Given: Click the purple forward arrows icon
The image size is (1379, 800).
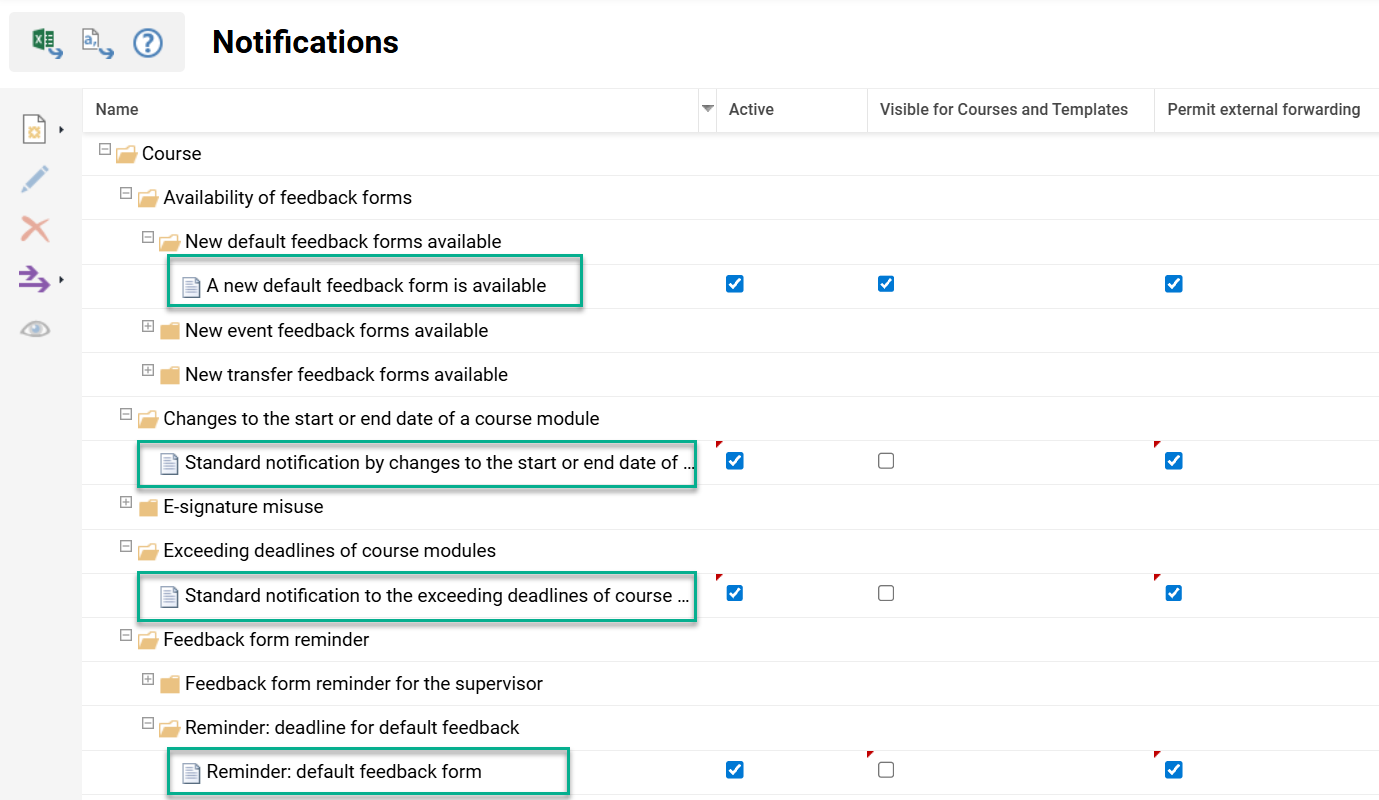Looking at the screenshot, I should (x=32, y=278).
